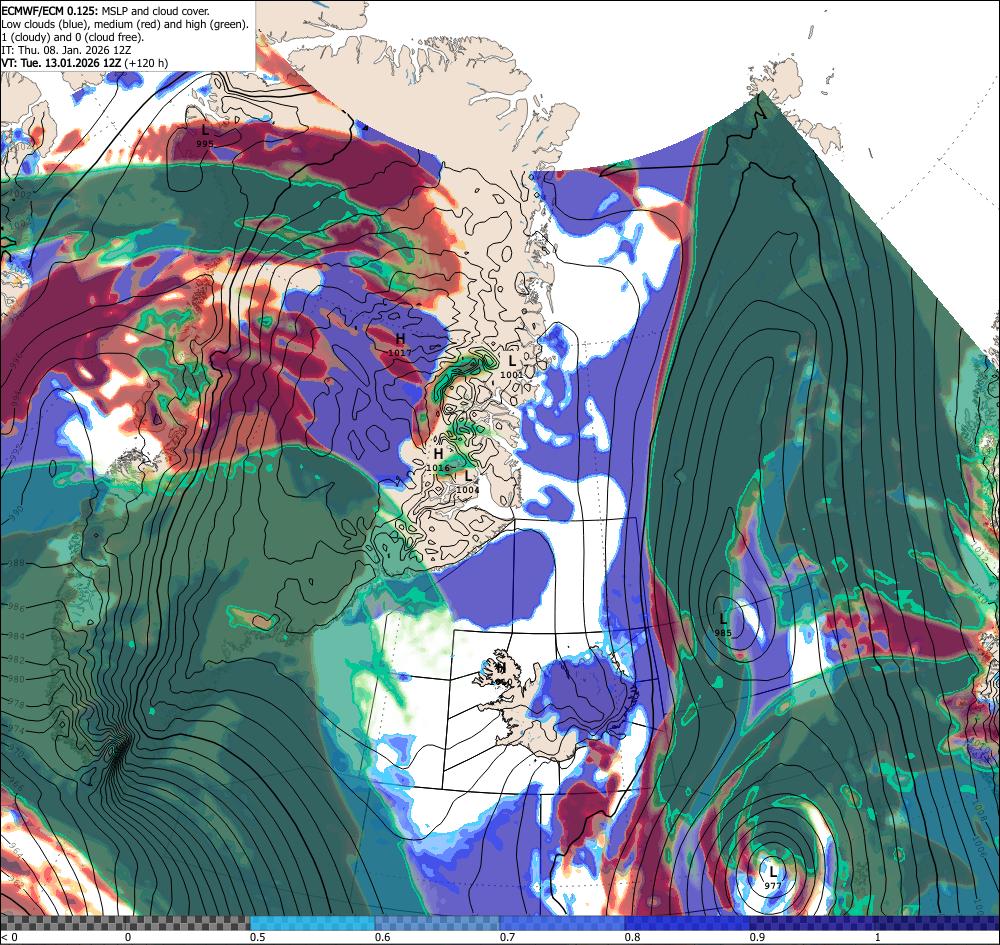Click the 0.7 color scale segment
1000x945 pixels.
pos(562,923)
